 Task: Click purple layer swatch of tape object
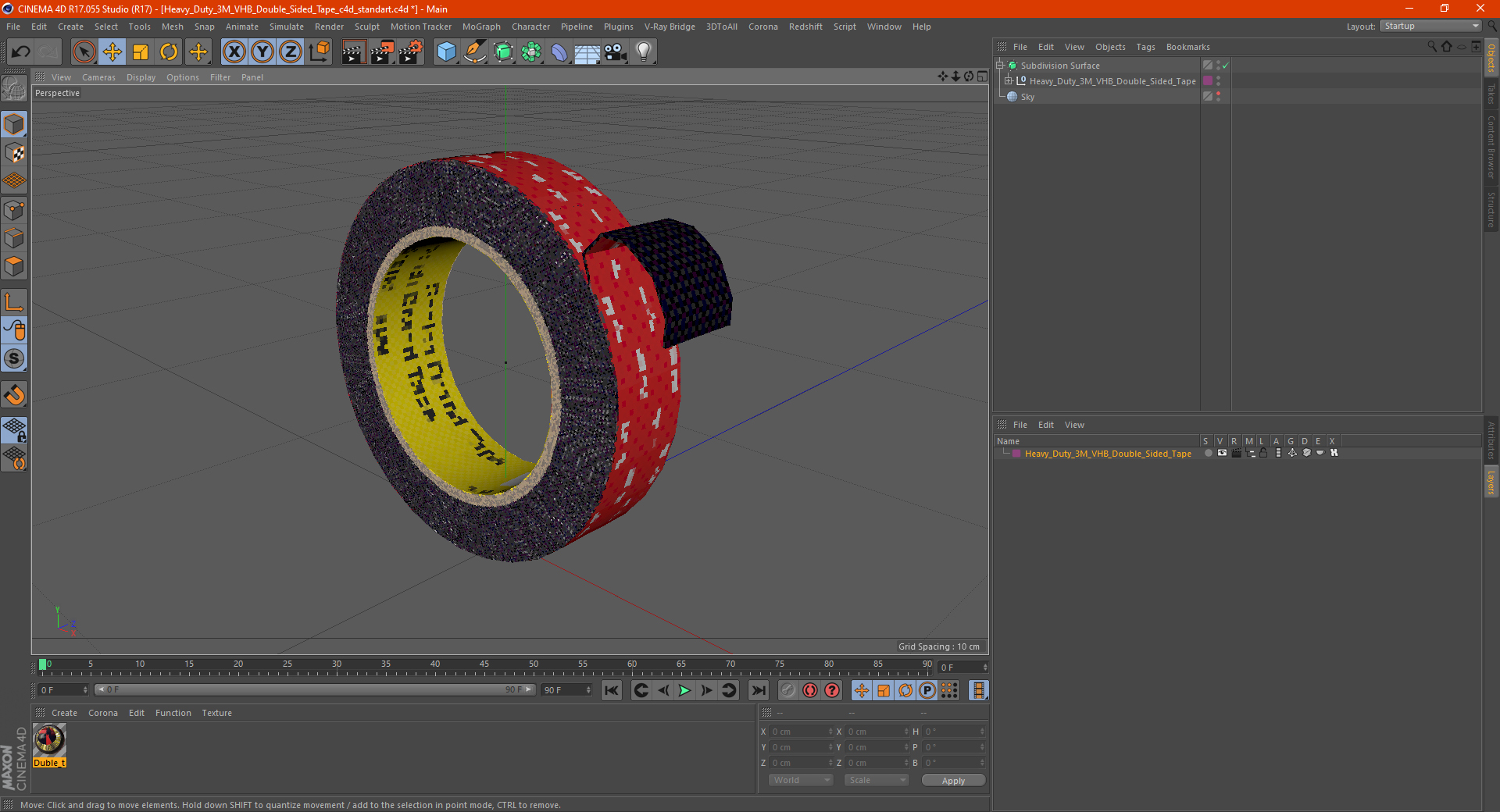click(x=1208, y=81)
